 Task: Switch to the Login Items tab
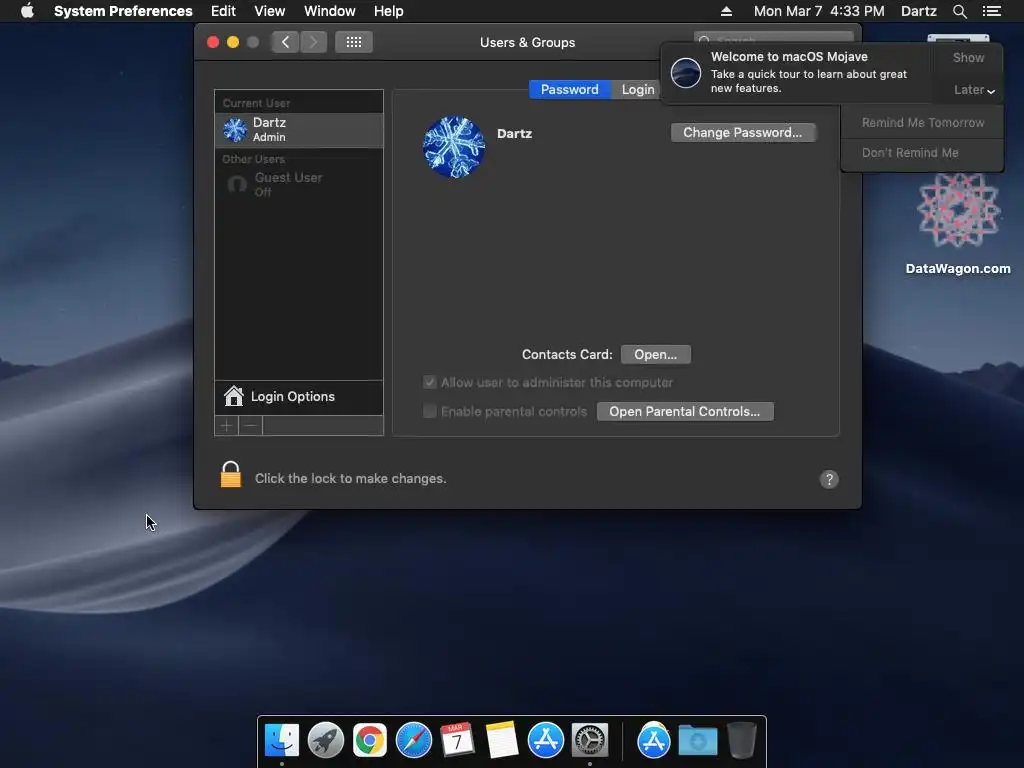pyautogui.click(x=637, y=89)
